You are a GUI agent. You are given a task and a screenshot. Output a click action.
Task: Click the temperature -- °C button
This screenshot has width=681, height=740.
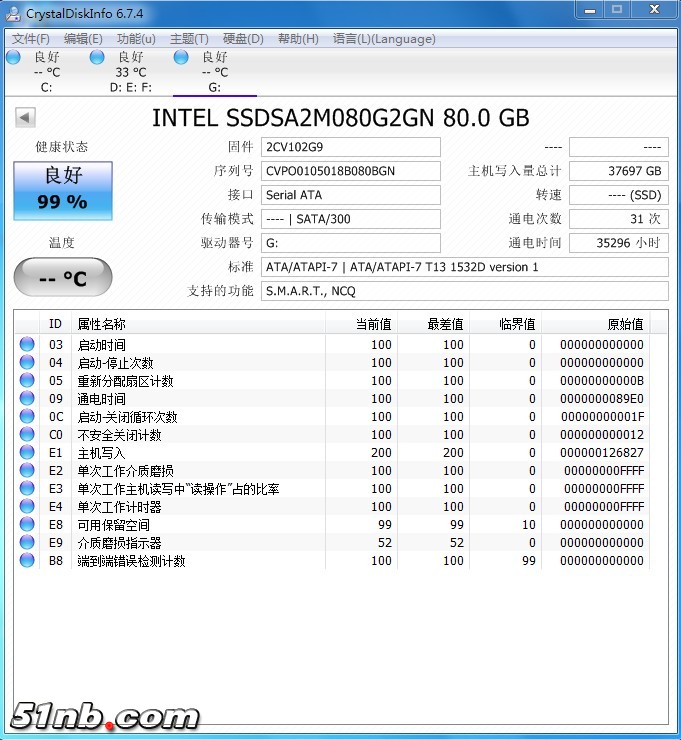pos(62,278)
